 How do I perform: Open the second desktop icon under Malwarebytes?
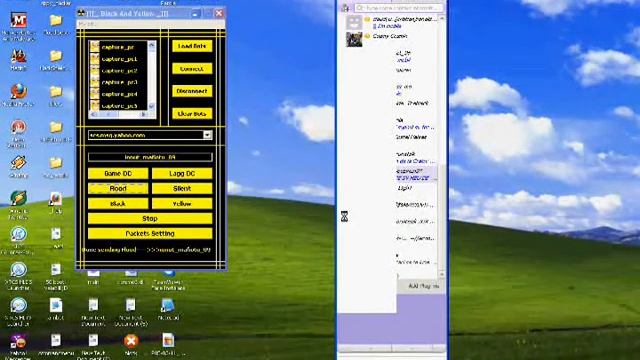(18, 56)
